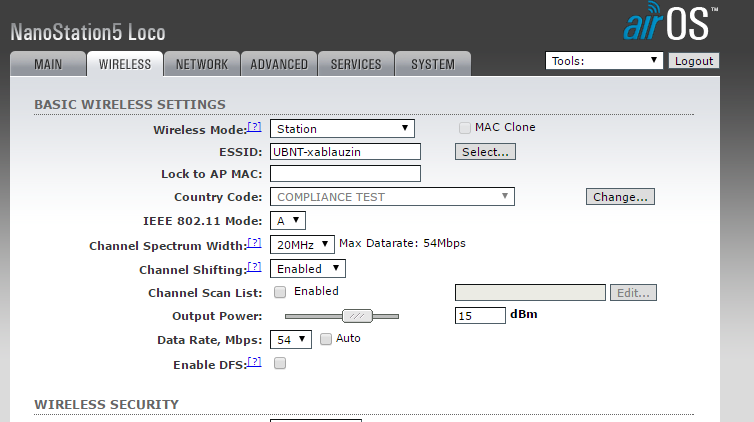Viewport: 754px width, 422px height.
Task: Open the Wireless Mode dropdown
Action: click(x=342, y=128)
